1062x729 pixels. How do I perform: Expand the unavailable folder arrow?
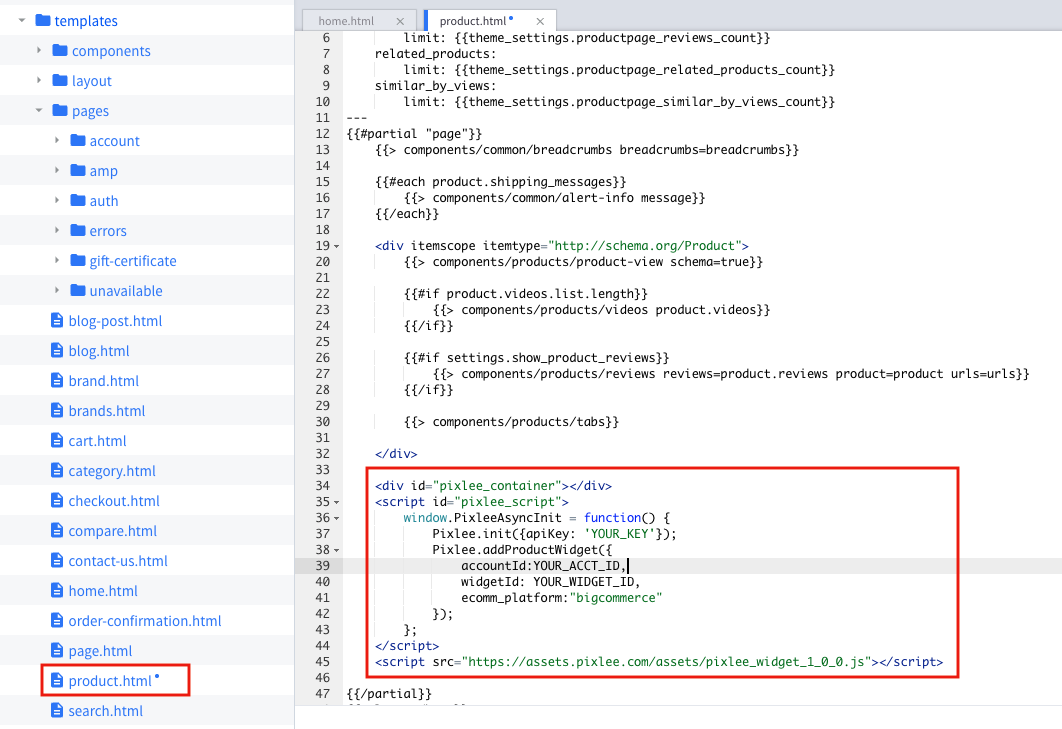tap(57, 290)
